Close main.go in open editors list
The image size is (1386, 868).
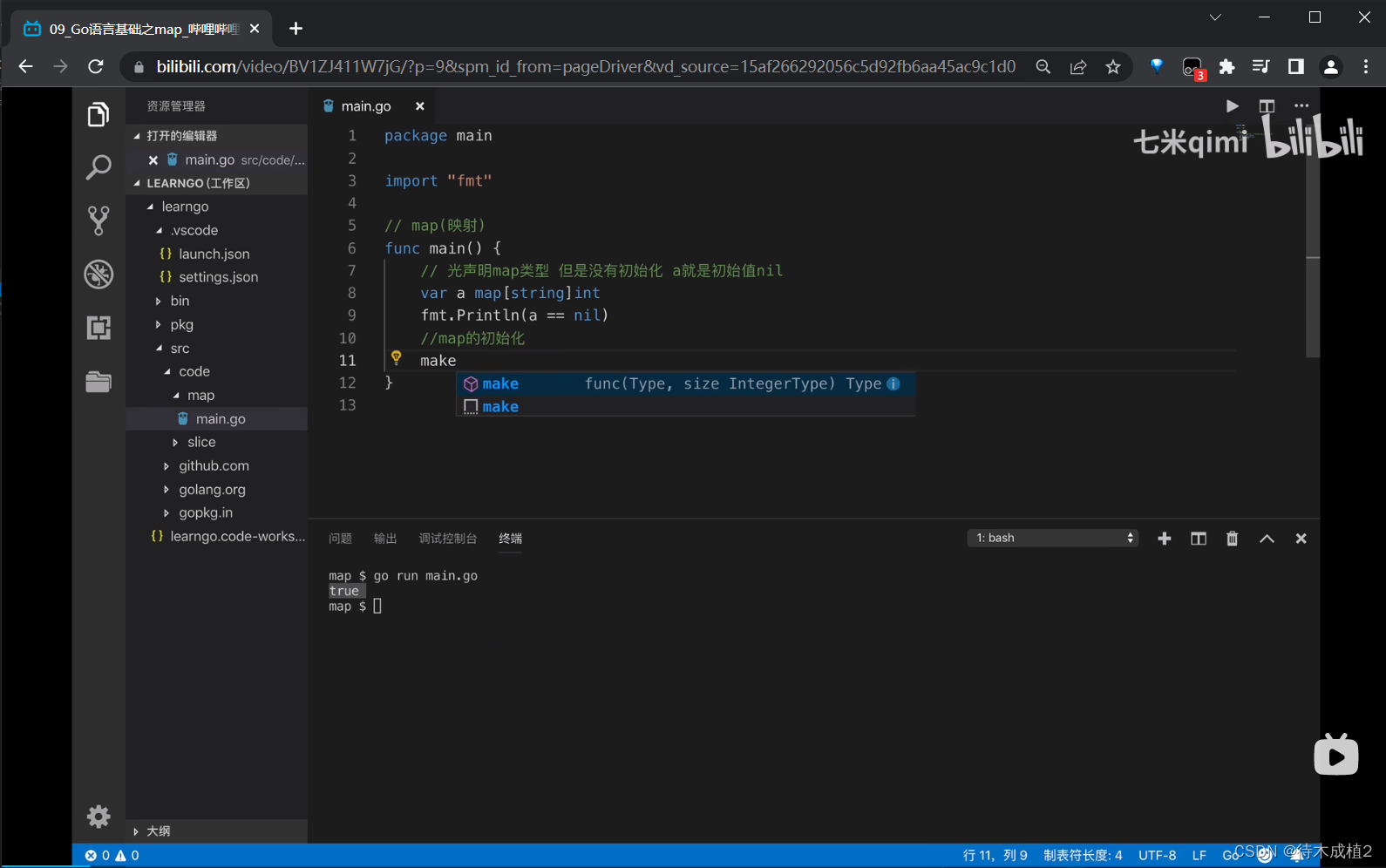tap(153, 160)
